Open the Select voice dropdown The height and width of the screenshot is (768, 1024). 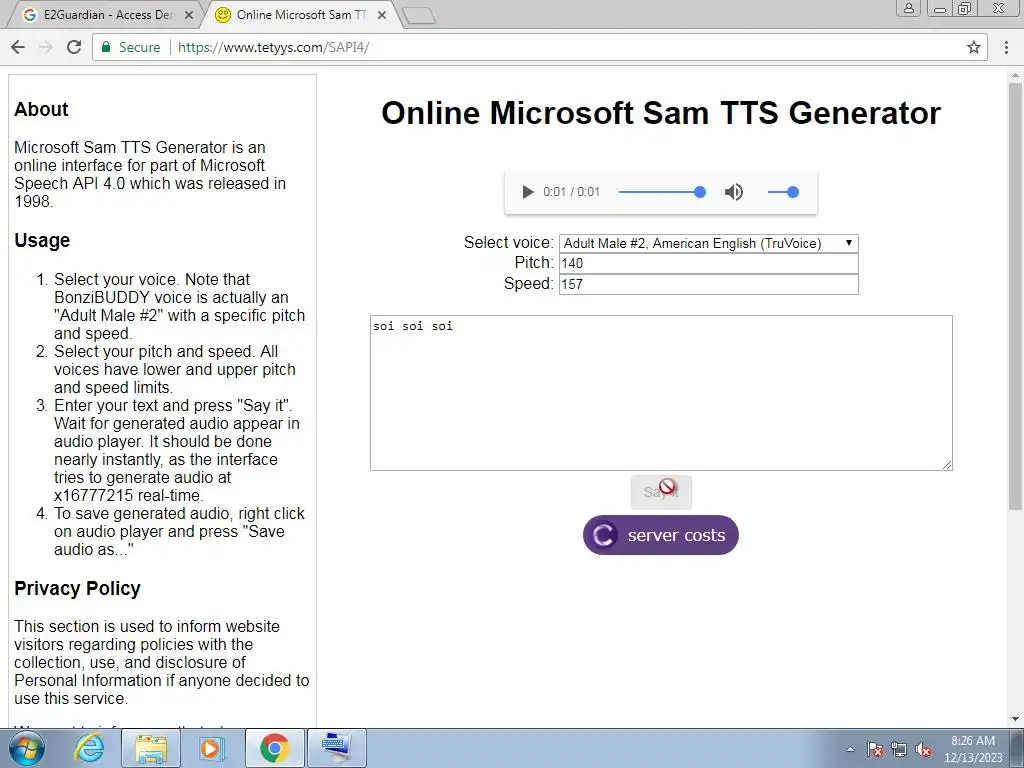(x=709, y=243)
